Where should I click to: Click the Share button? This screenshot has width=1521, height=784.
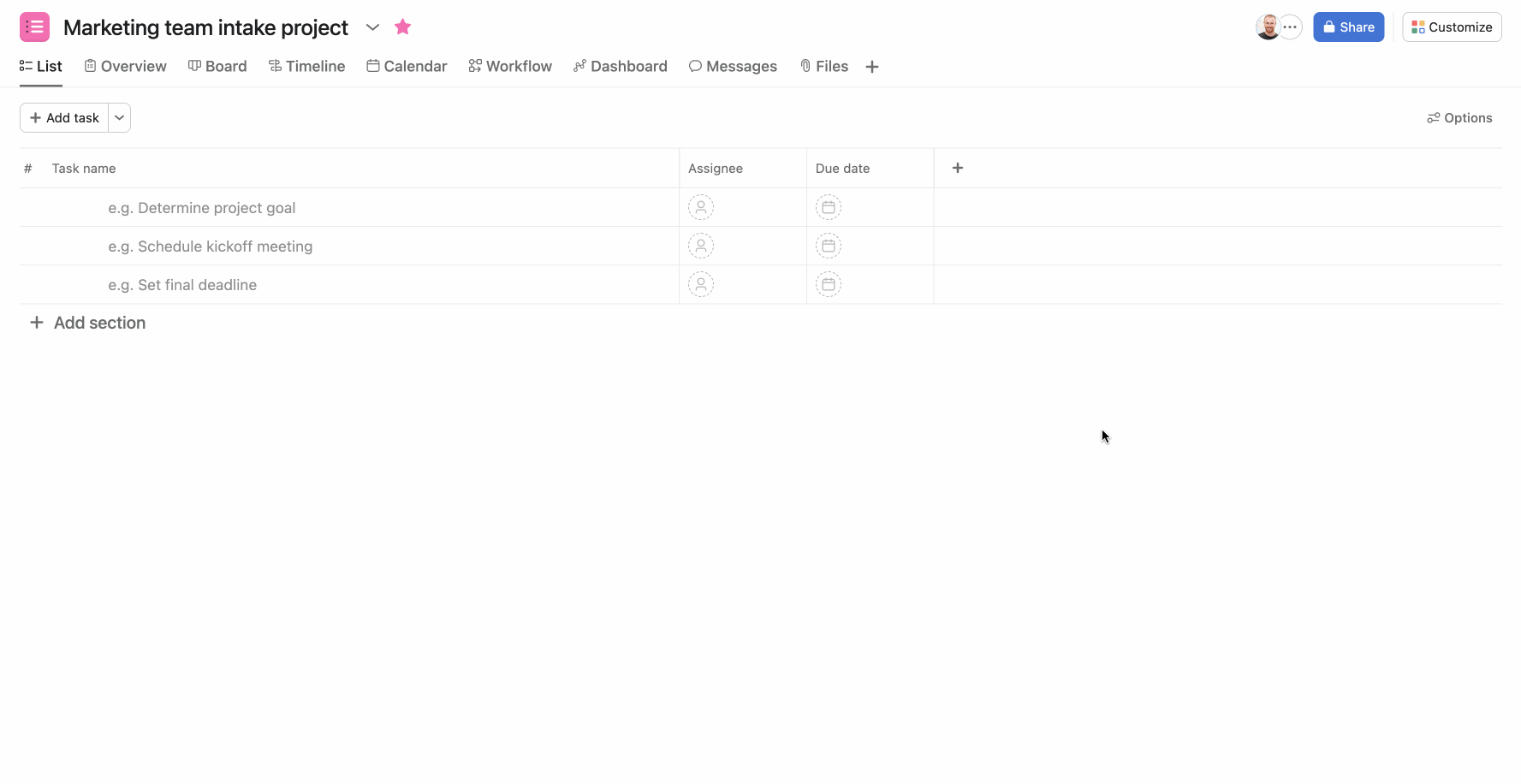(1348, 27)
